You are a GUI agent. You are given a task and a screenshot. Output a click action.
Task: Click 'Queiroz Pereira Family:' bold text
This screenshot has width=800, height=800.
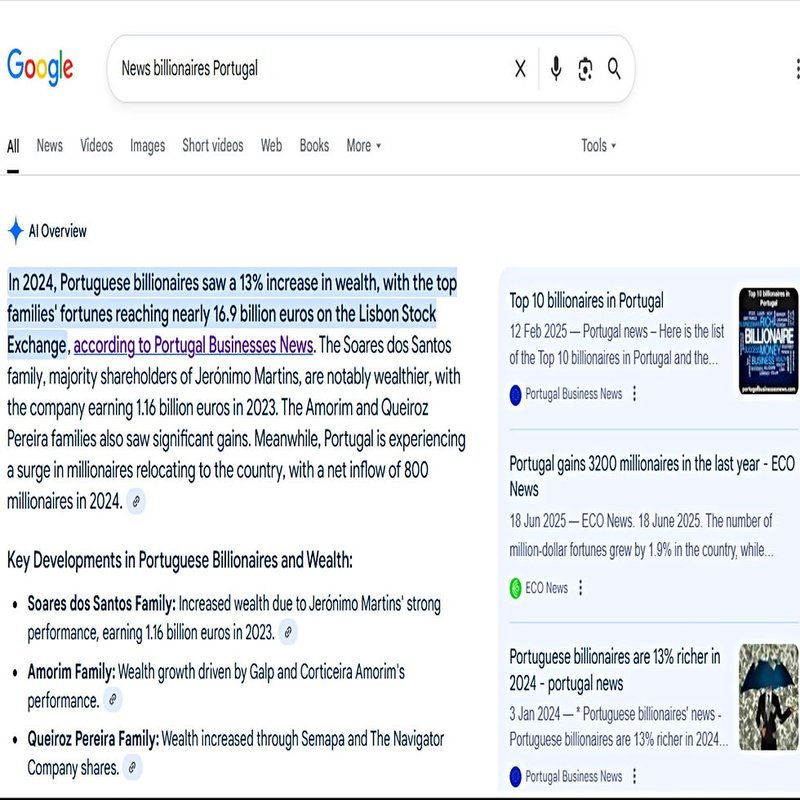[x=93, y=739]
